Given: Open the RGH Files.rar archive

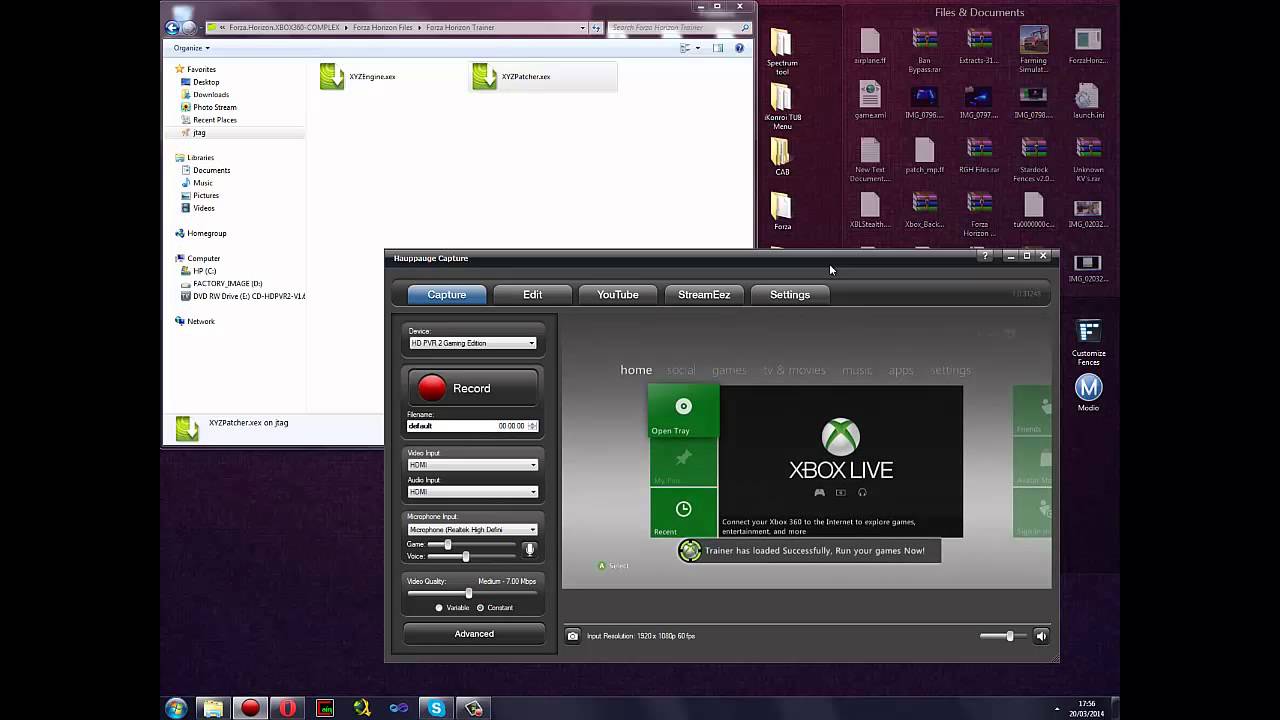Looking at the screenshot, I should [x=979, y=155].
